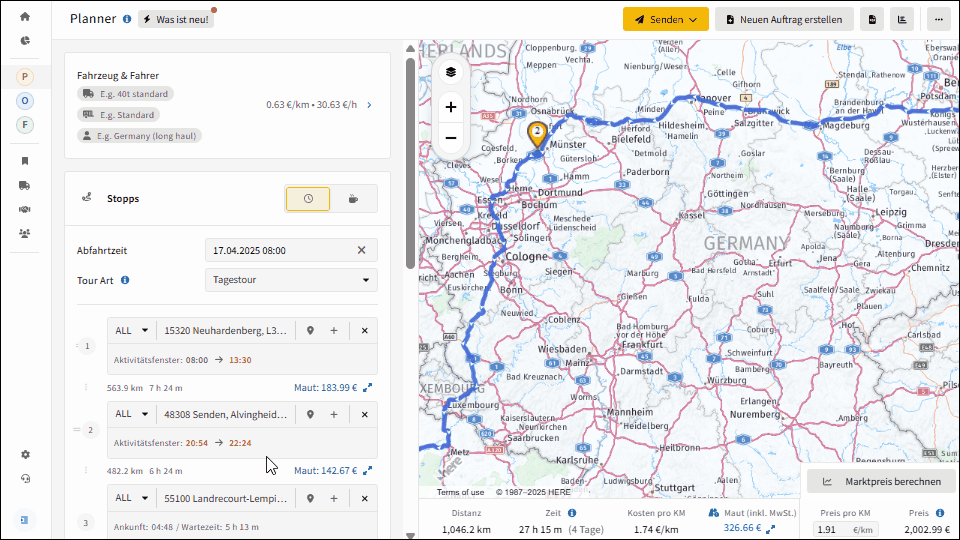
Task: Click the chart icon in header
Action: click(902, 20)
